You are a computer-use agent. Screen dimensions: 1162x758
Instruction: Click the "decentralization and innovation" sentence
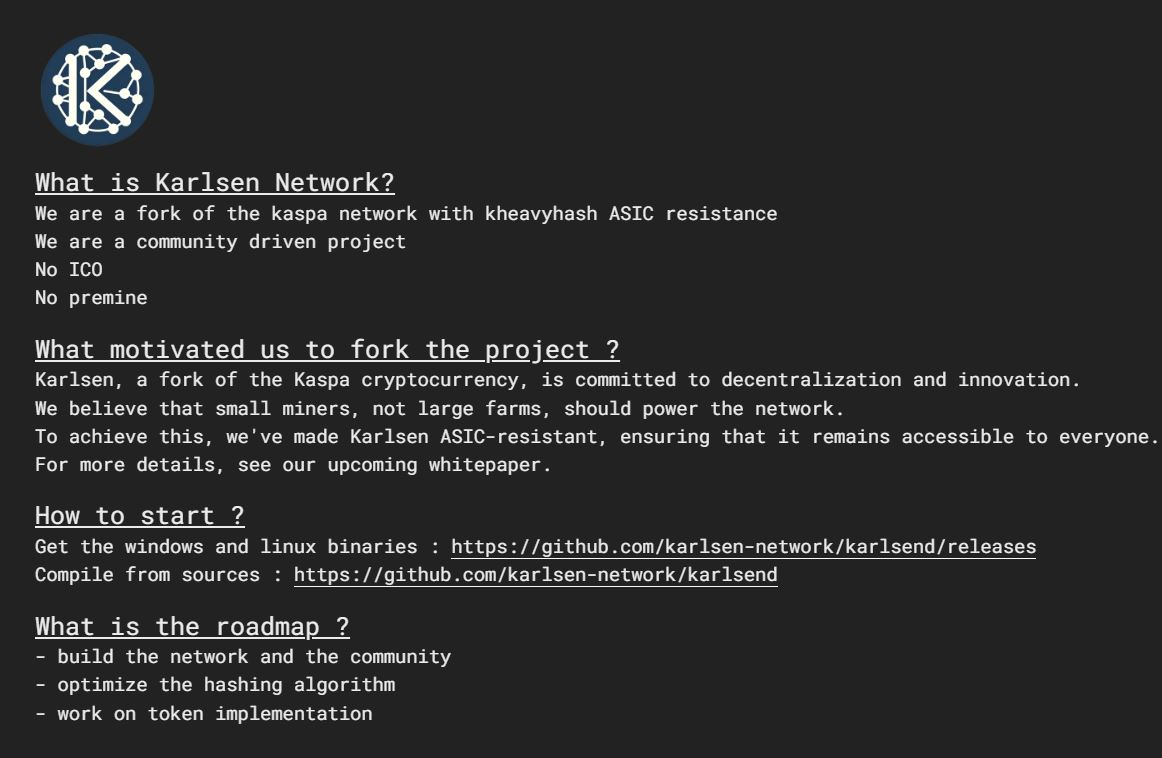[x=557, y=380]
